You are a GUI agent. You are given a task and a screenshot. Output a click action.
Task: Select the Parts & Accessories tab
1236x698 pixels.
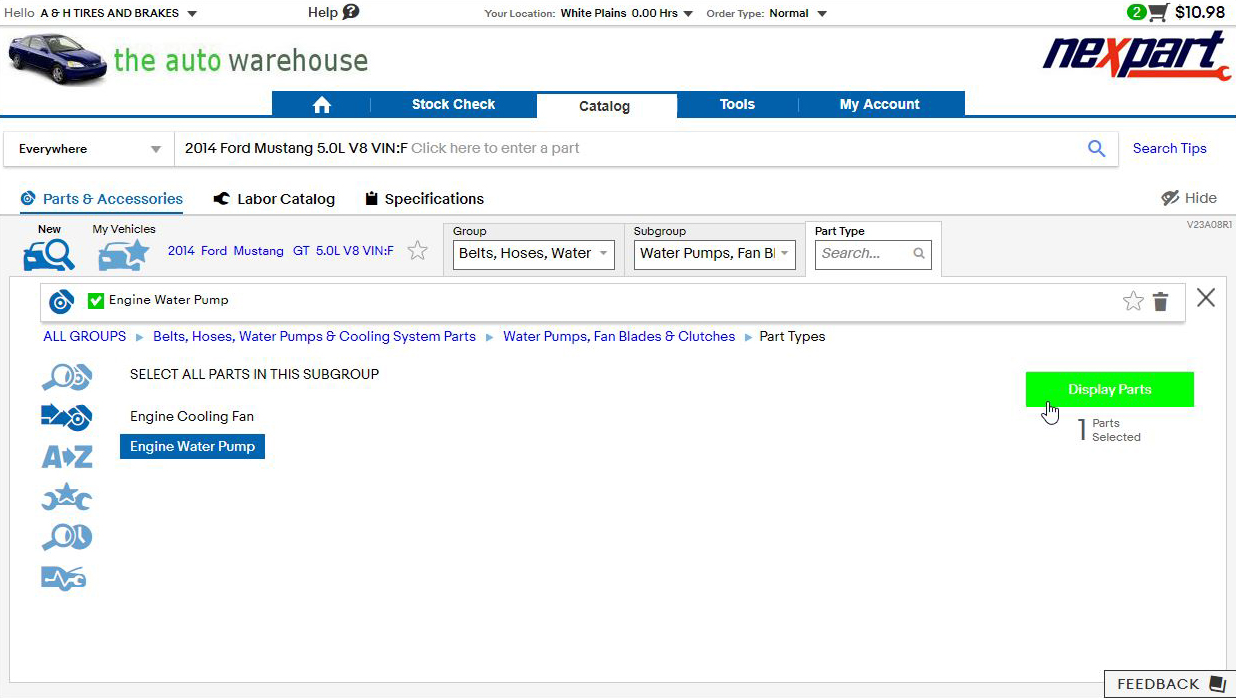pos(101,199)
